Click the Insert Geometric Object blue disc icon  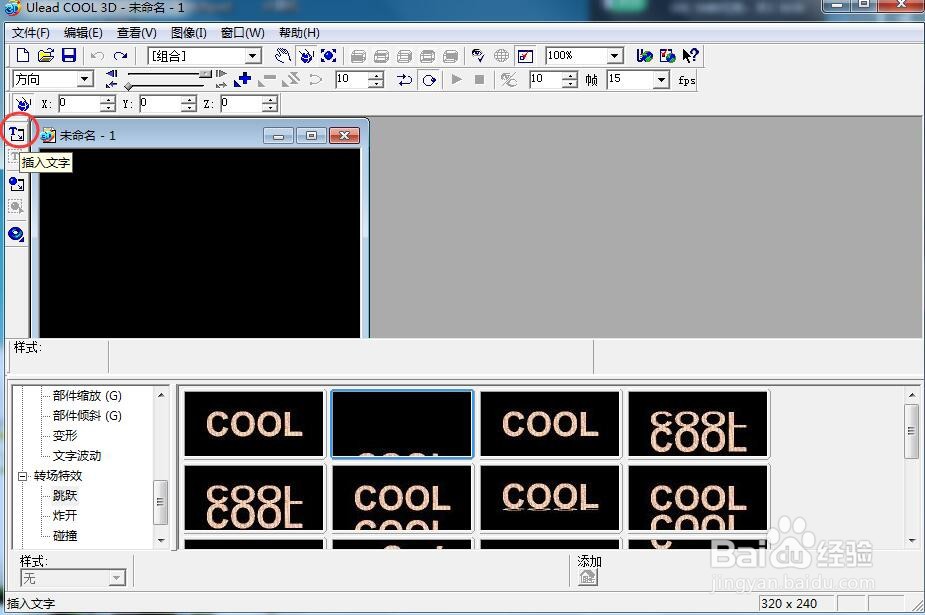coord(17,234)
